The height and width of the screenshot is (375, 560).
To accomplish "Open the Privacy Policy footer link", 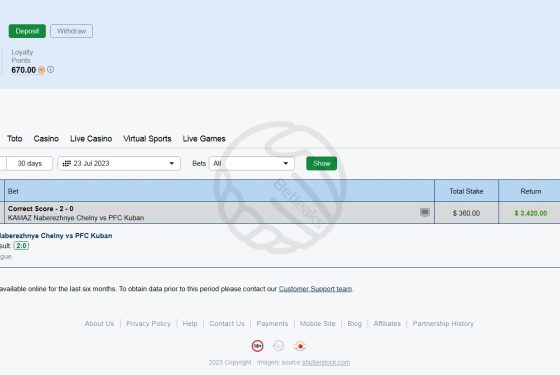I will pos(148,324).
